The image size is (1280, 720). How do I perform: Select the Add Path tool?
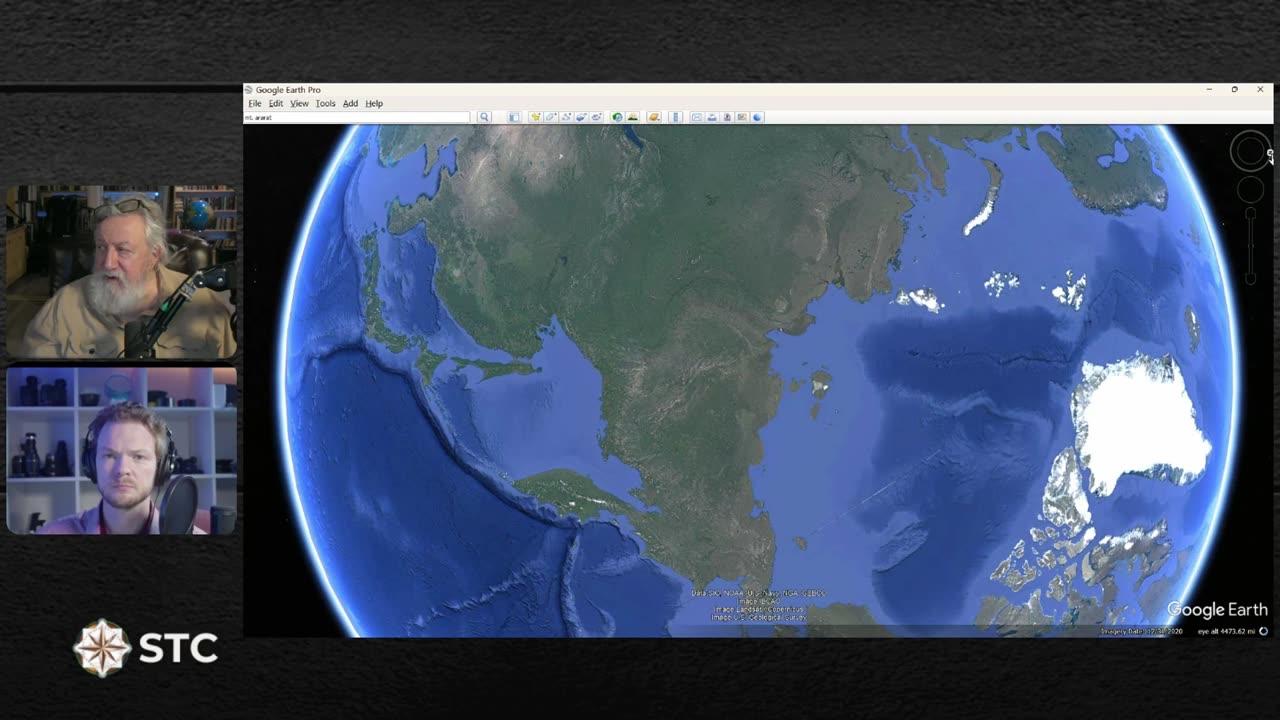(x=566, y=117)
